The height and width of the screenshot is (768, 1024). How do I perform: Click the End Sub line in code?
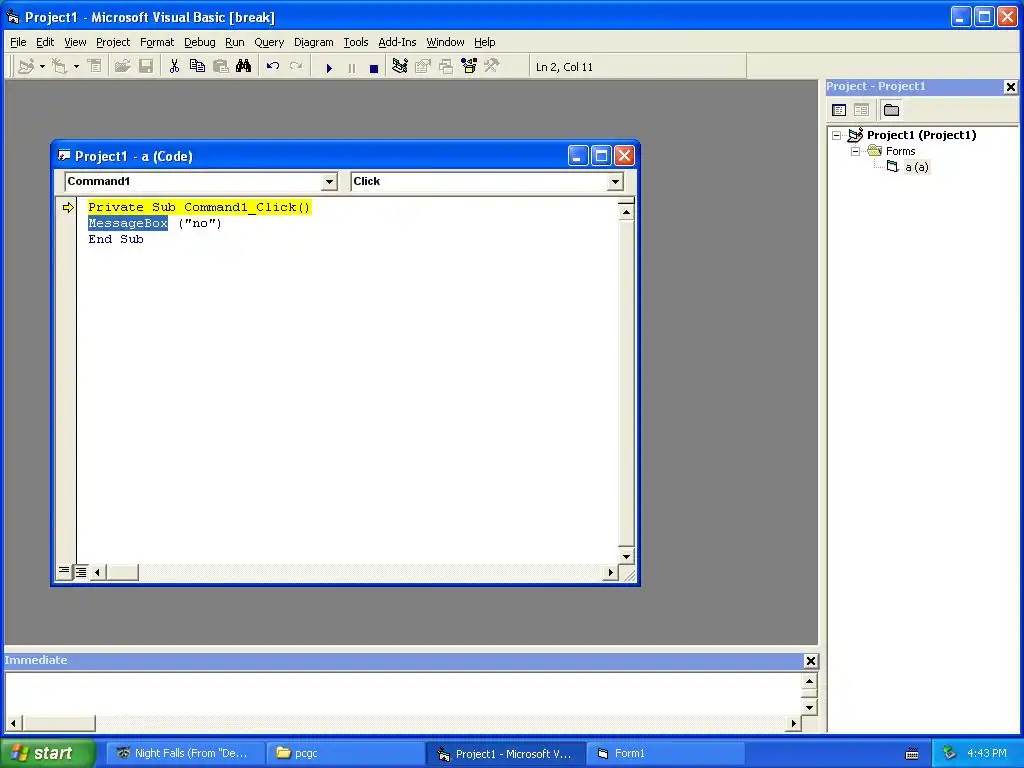(116, 240)
